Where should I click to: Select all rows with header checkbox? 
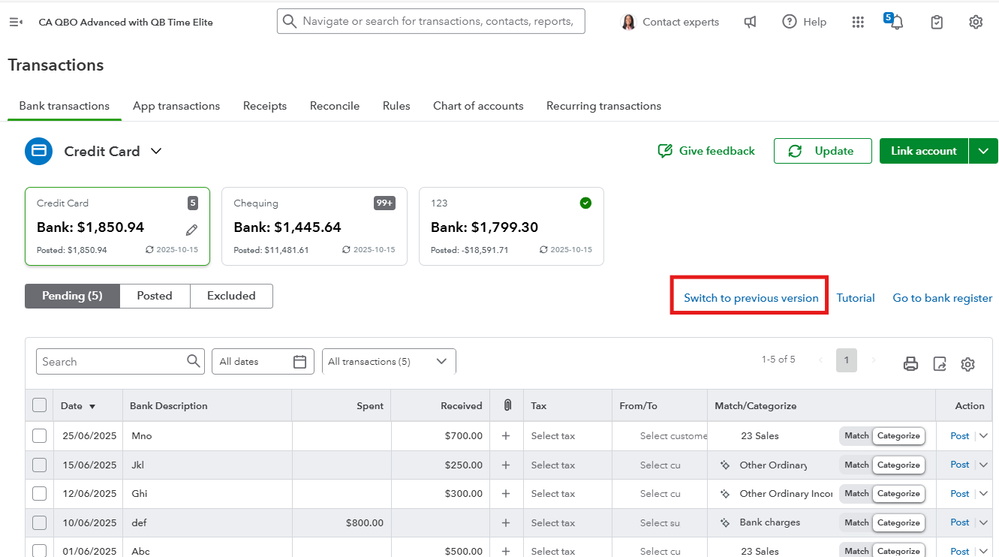pos(39,406)
